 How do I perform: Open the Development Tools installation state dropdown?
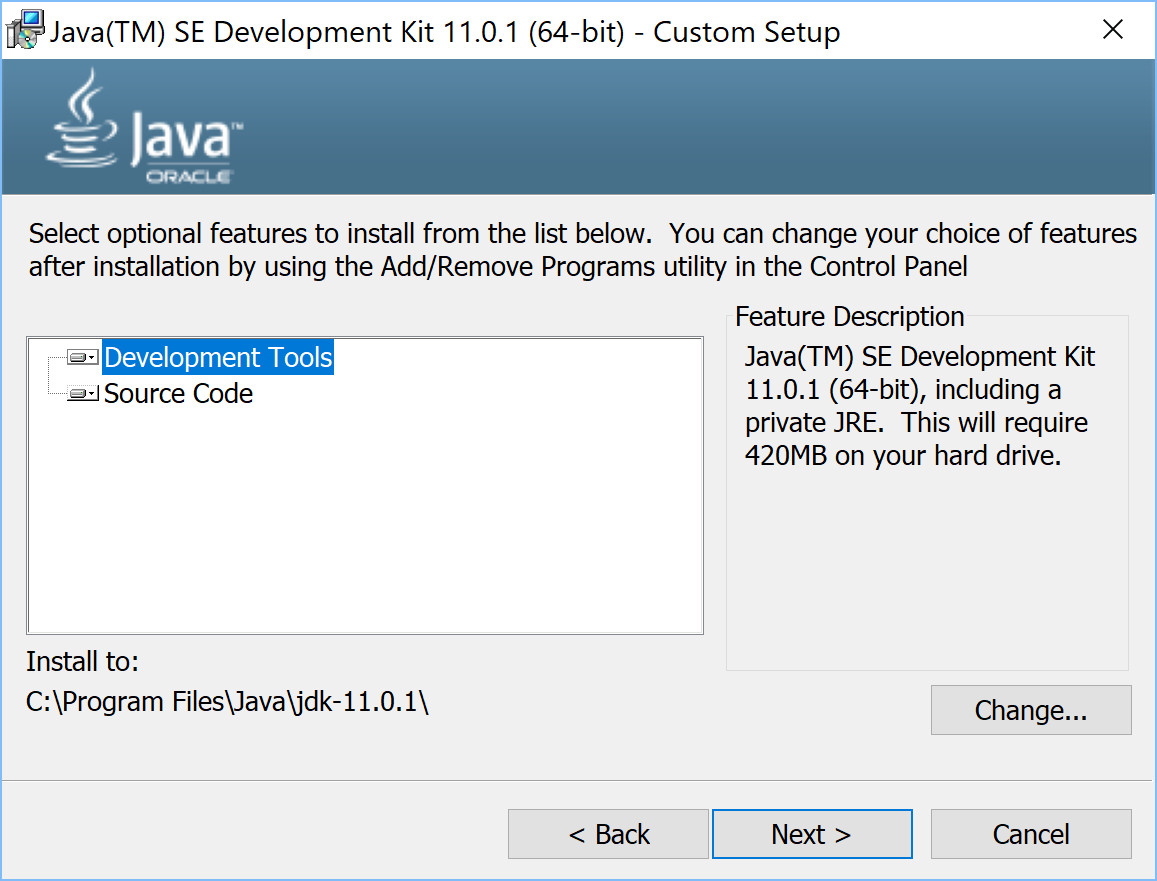[x=91, y=356]
